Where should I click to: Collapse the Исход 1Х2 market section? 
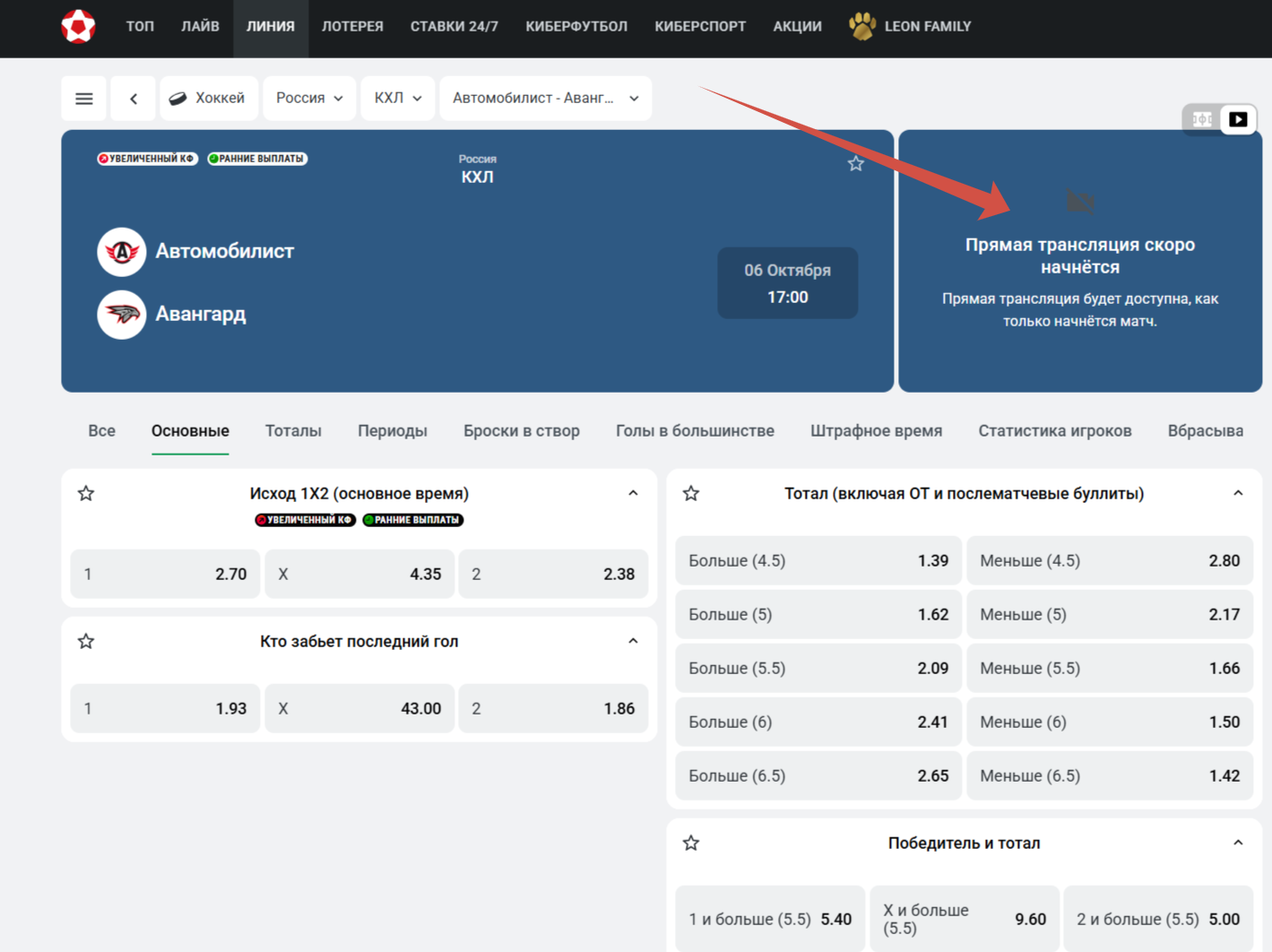(x=633, y=493)
